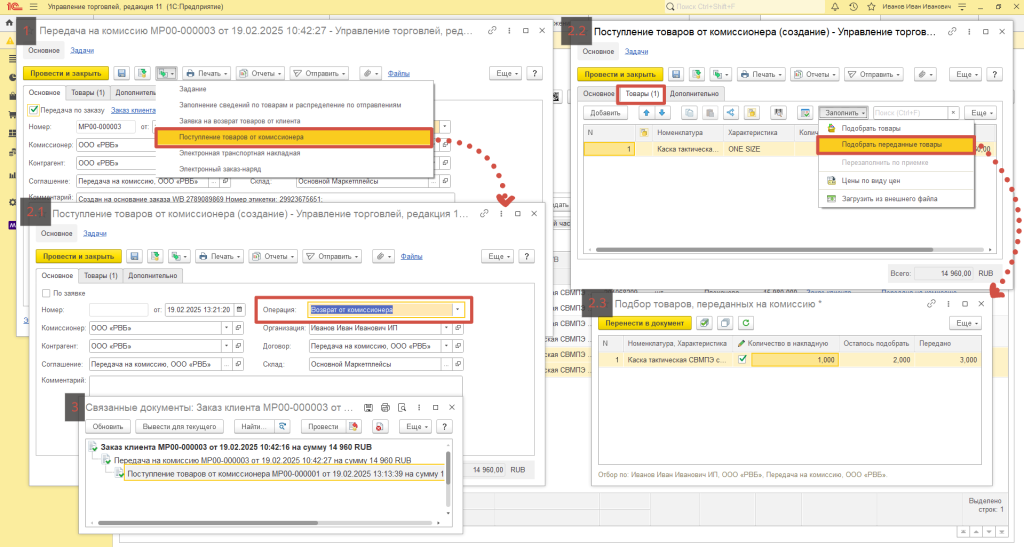Switch to Дополнительно tab in window 2.1
Viewport: 1024px width, 547px height.
tap(153, 275)
